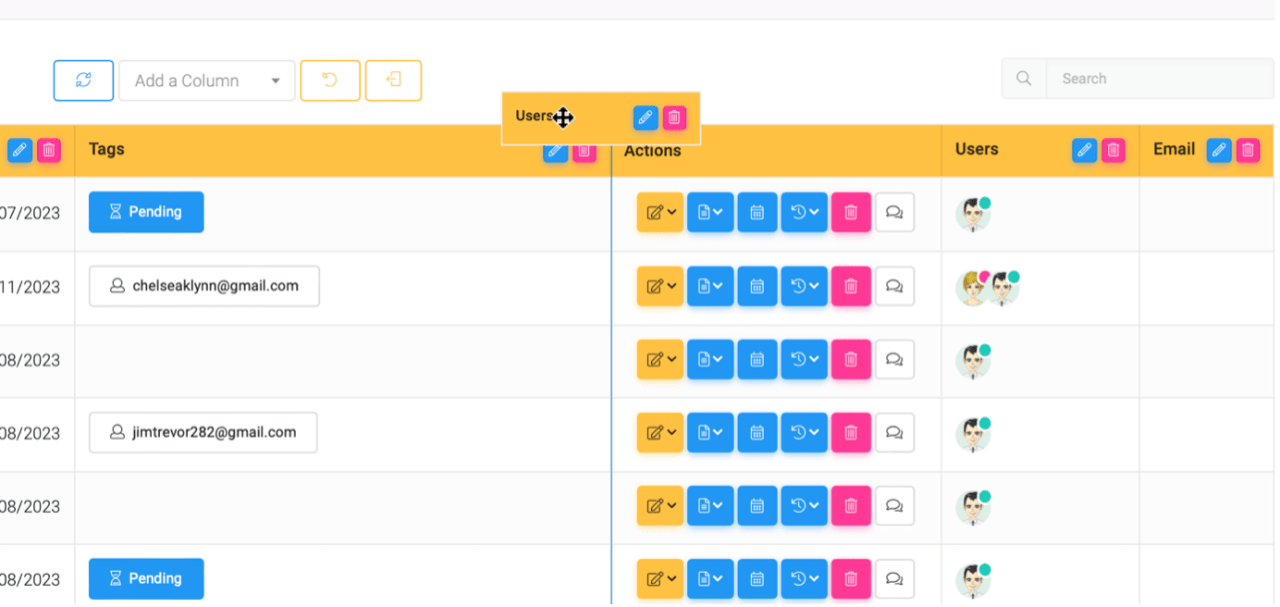The height and width of the screenshot is (607, 1280).
Task: Click trash icon in the Users column header
Action: pos(1113,150)
